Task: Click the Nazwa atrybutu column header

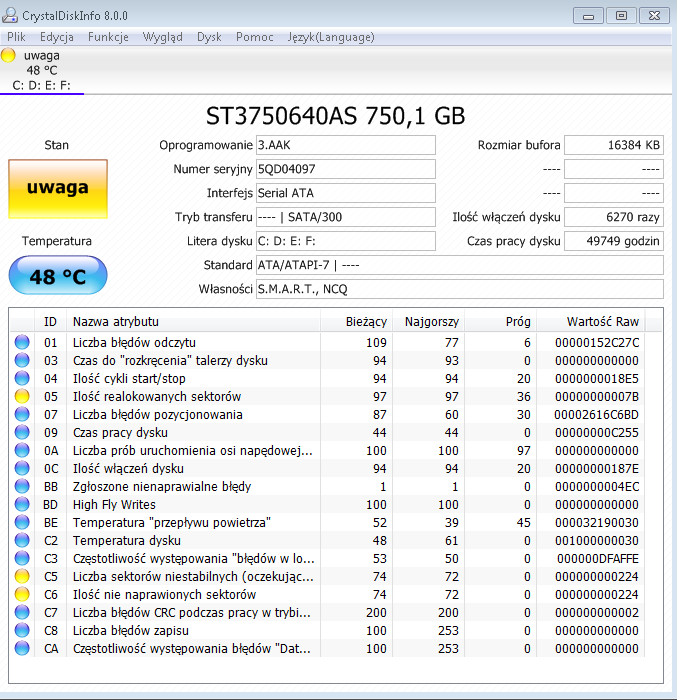Action: [x=193, y=321]
